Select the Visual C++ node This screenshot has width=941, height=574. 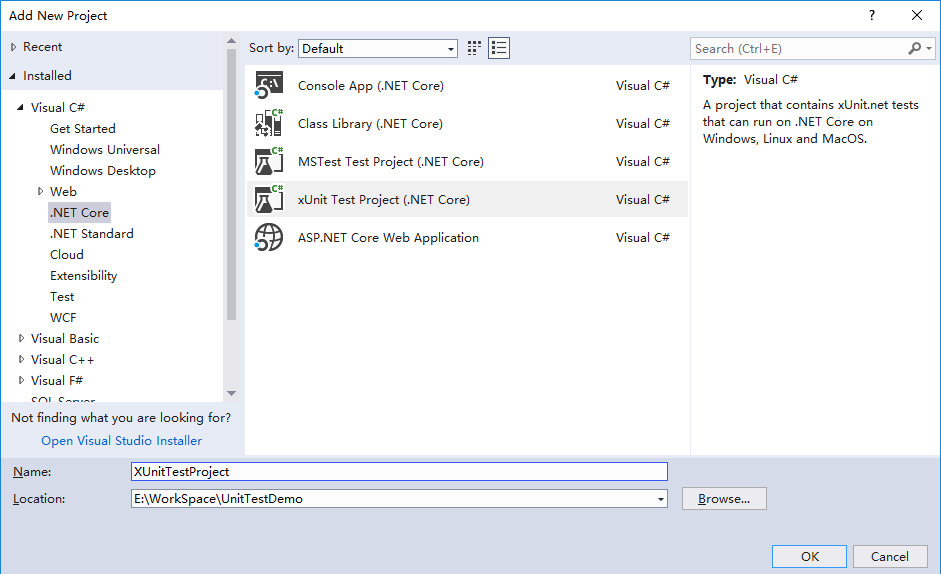[62, 360]
